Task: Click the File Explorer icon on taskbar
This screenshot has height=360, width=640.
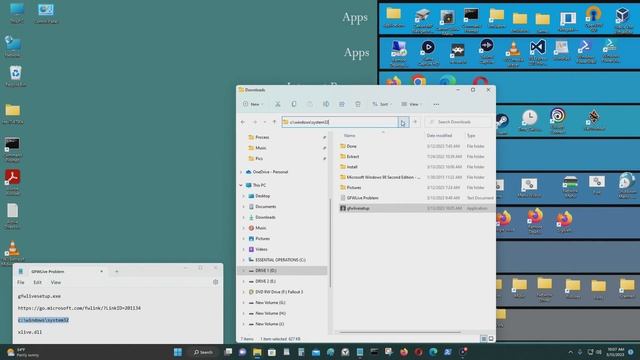Action: 257,352
